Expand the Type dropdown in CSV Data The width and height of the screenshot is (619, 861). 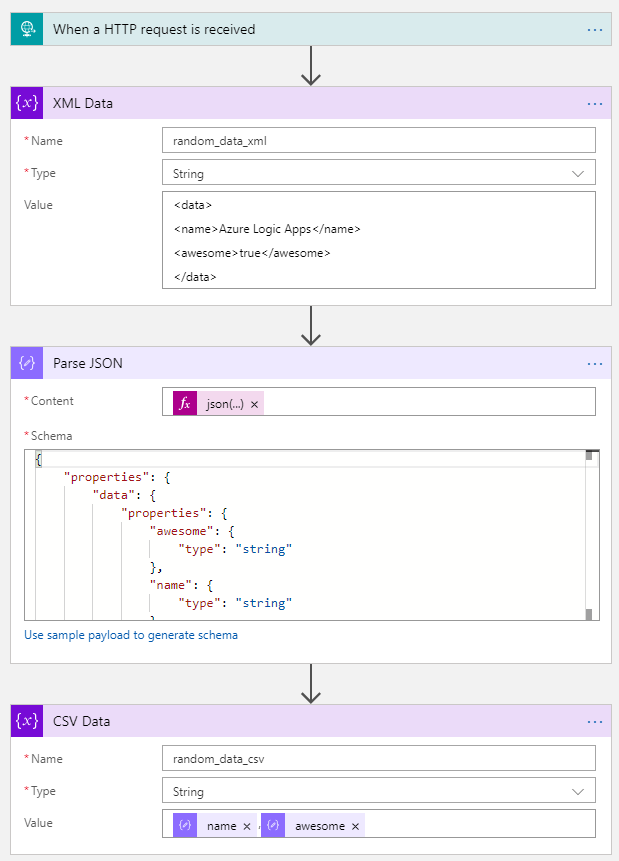pos(578,790)
